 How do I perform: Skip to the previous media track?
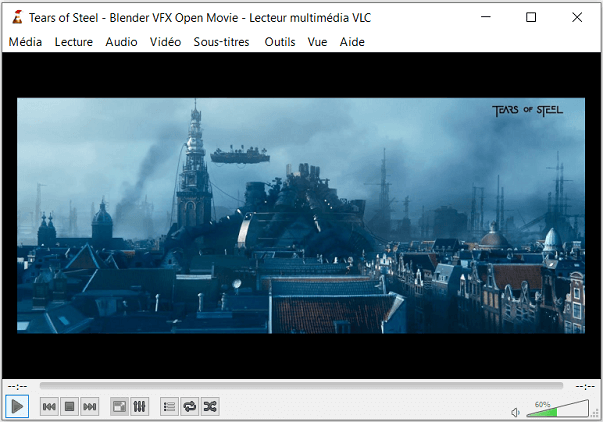pos(49,407)
